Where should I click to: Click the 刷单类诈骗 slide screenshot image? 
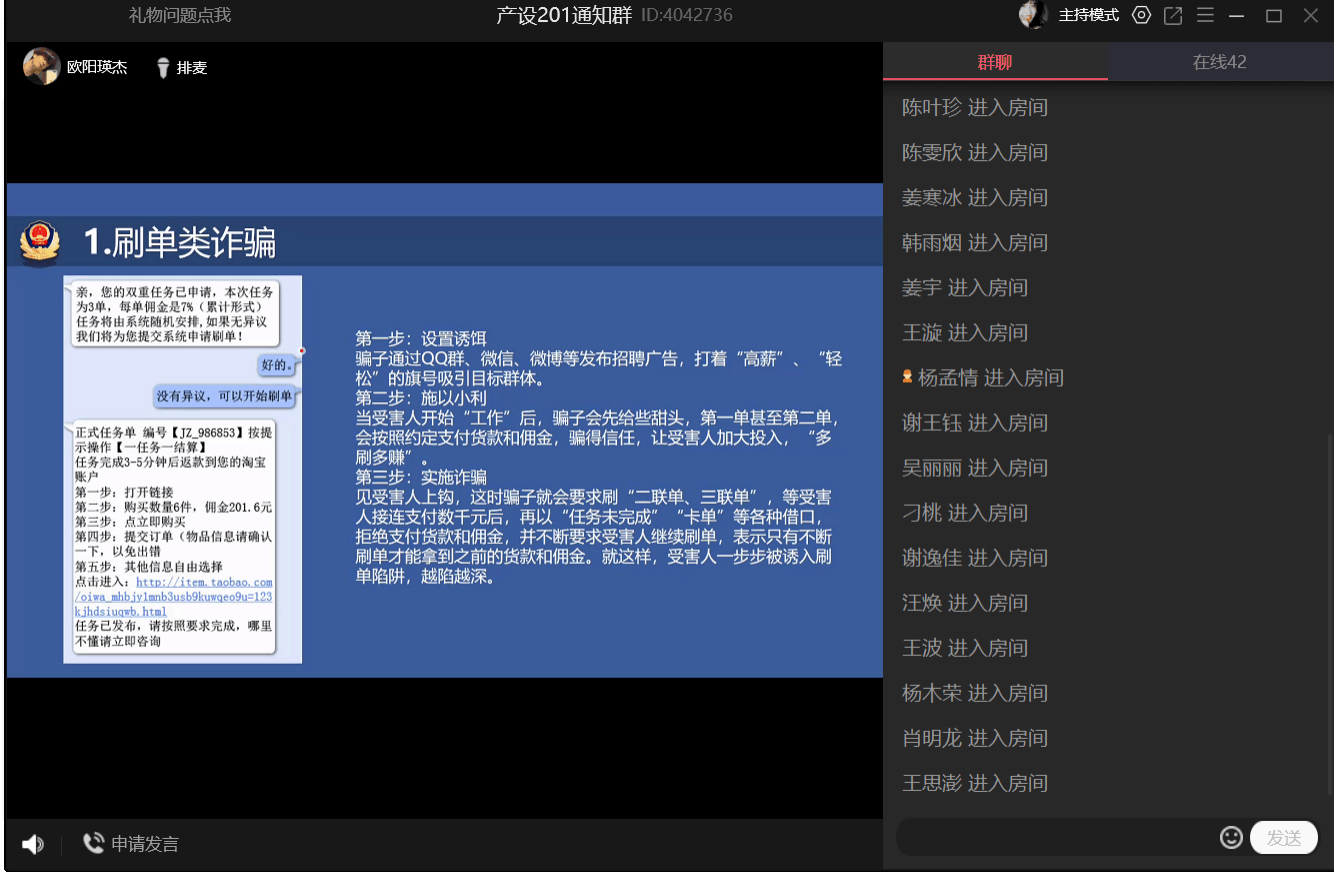click(x=183, y=469)
